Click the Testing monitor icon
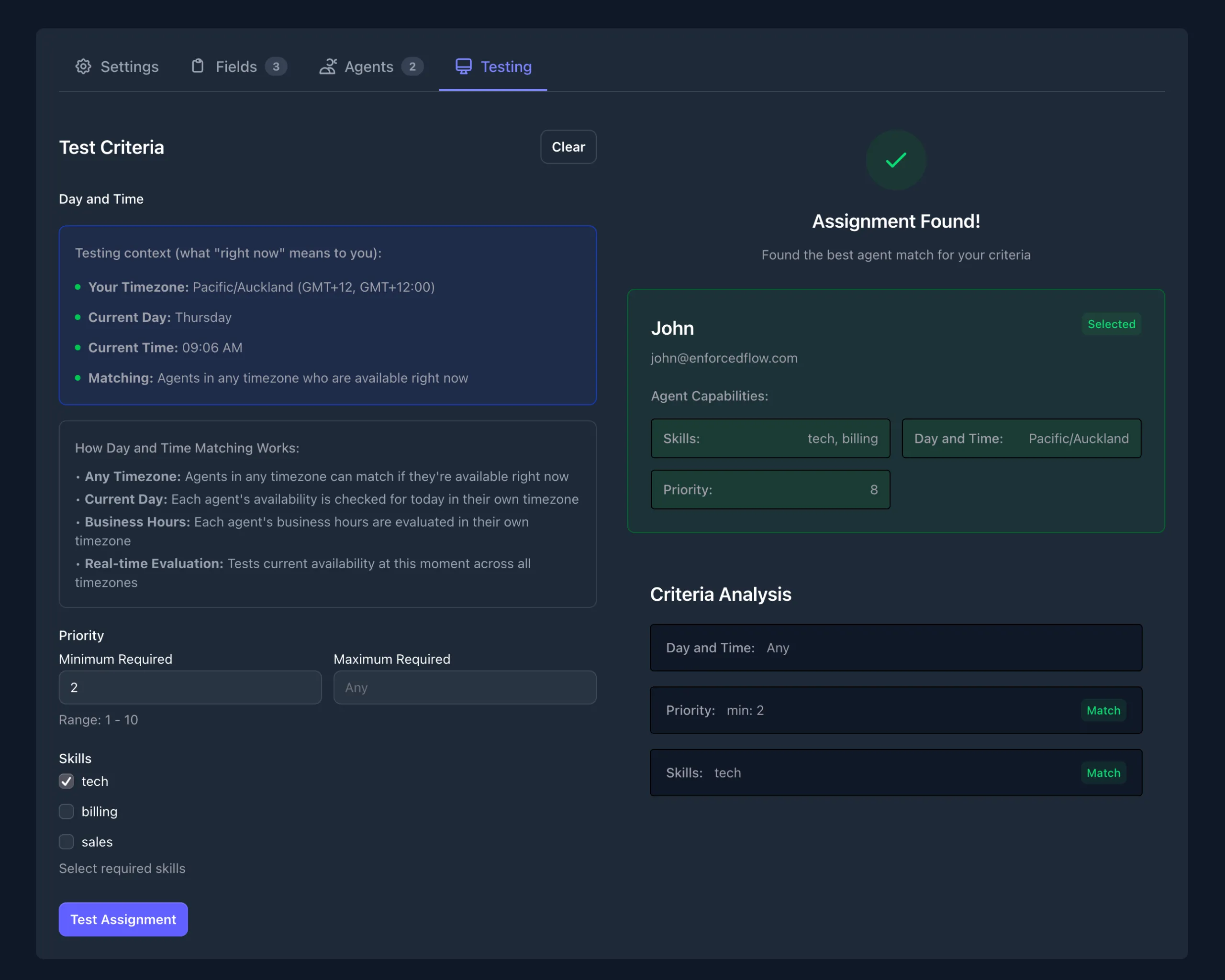The width and height of the screenshot is (1225, 980). (463, 66)
